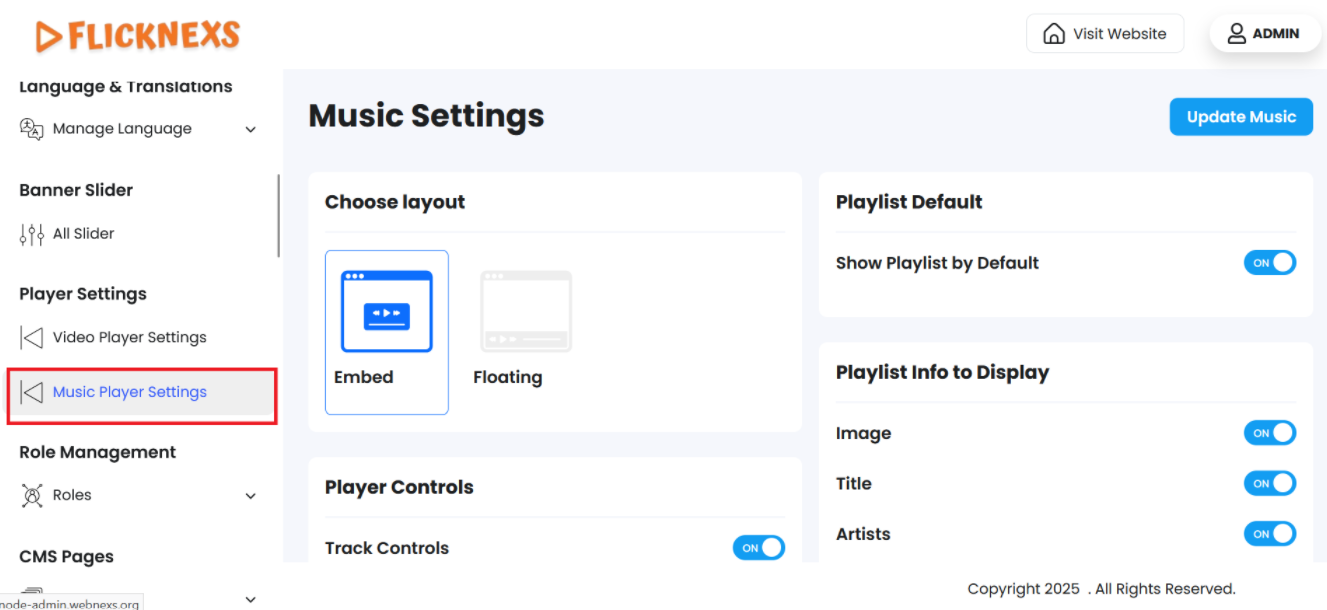Expand the CMS Pages submenu chevron

[251, 599]
